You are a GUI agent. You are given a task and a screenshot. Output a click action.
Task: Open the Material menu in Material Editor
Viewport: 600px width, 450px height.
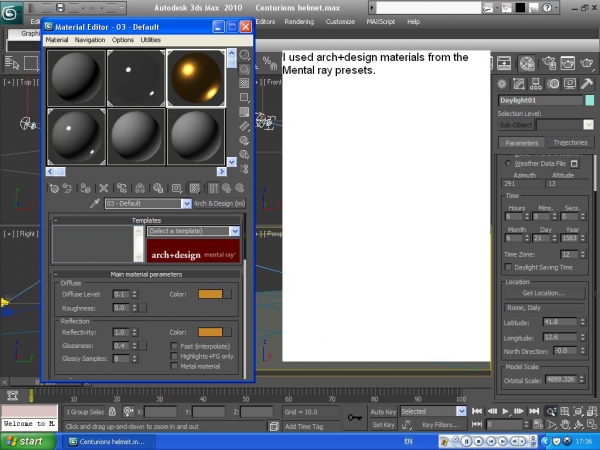click(57, 40)
